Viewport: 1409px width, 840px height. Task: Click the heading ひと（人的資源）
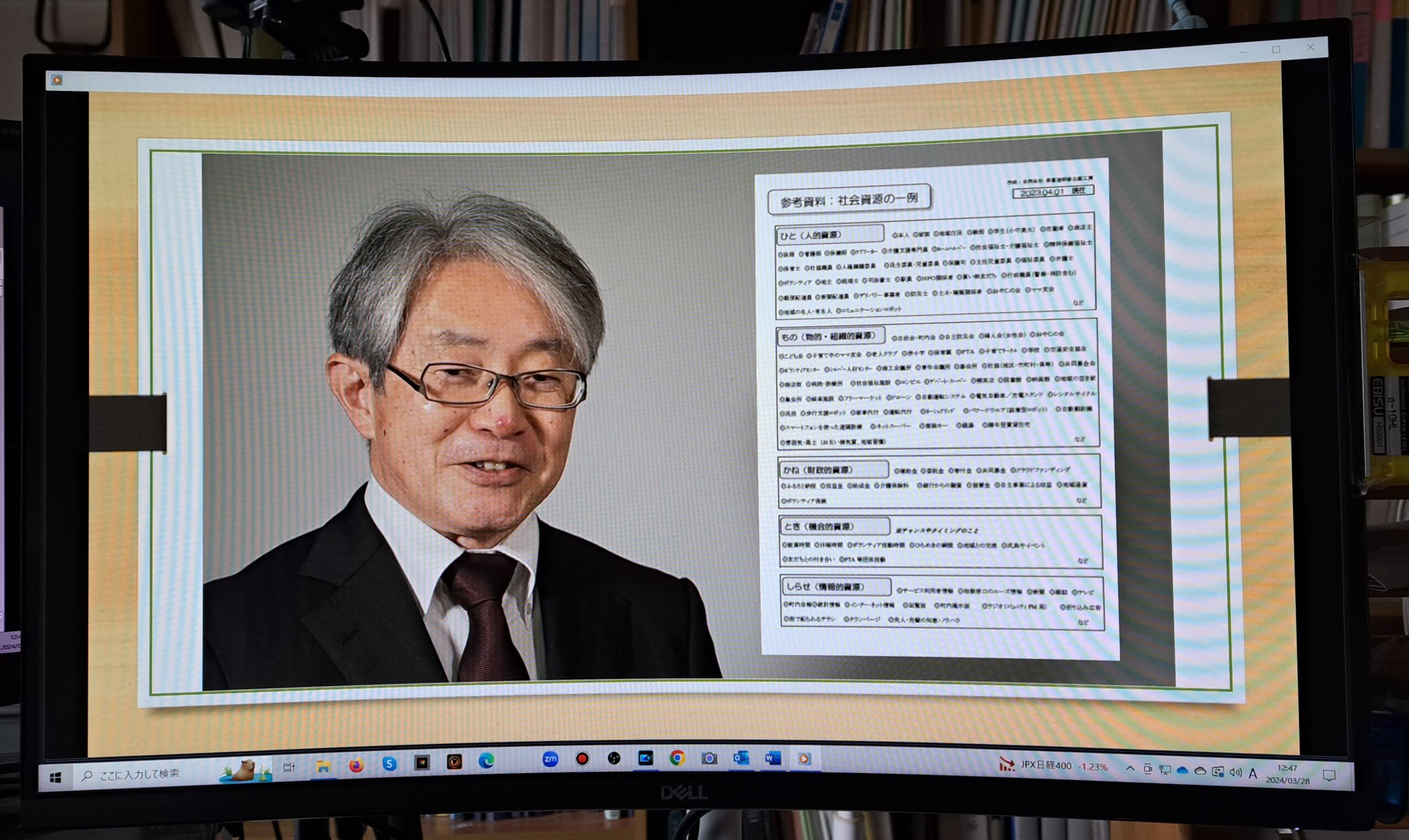click(829, 234)
